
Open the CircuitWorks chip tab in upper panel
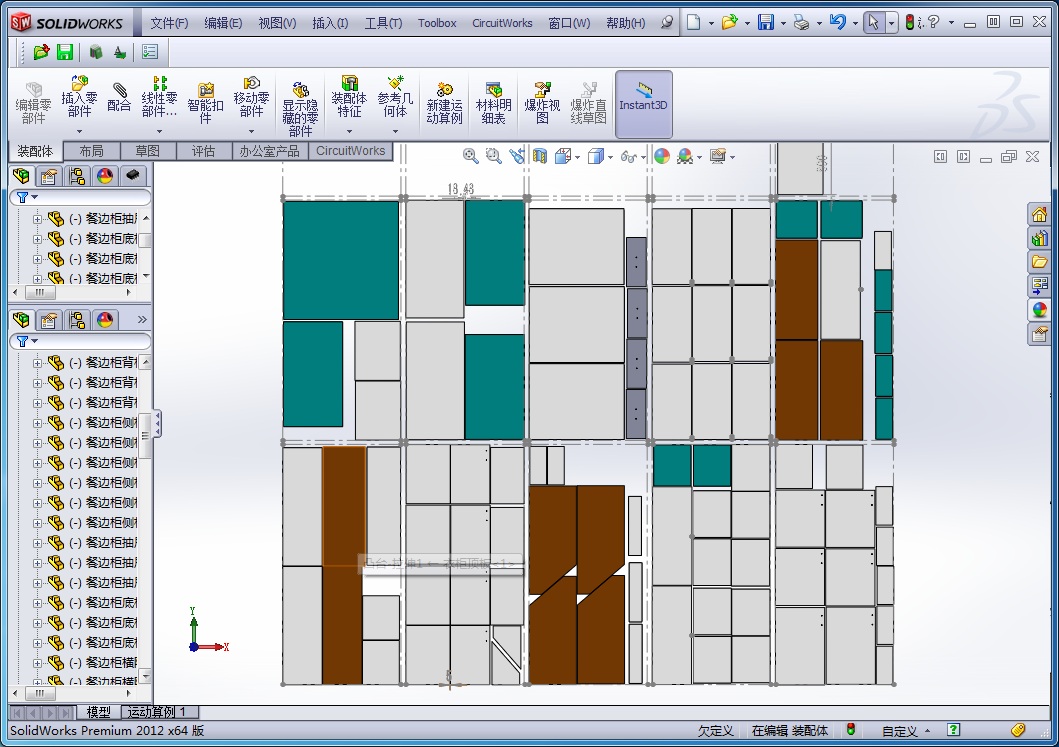click(x=133, y=176)
